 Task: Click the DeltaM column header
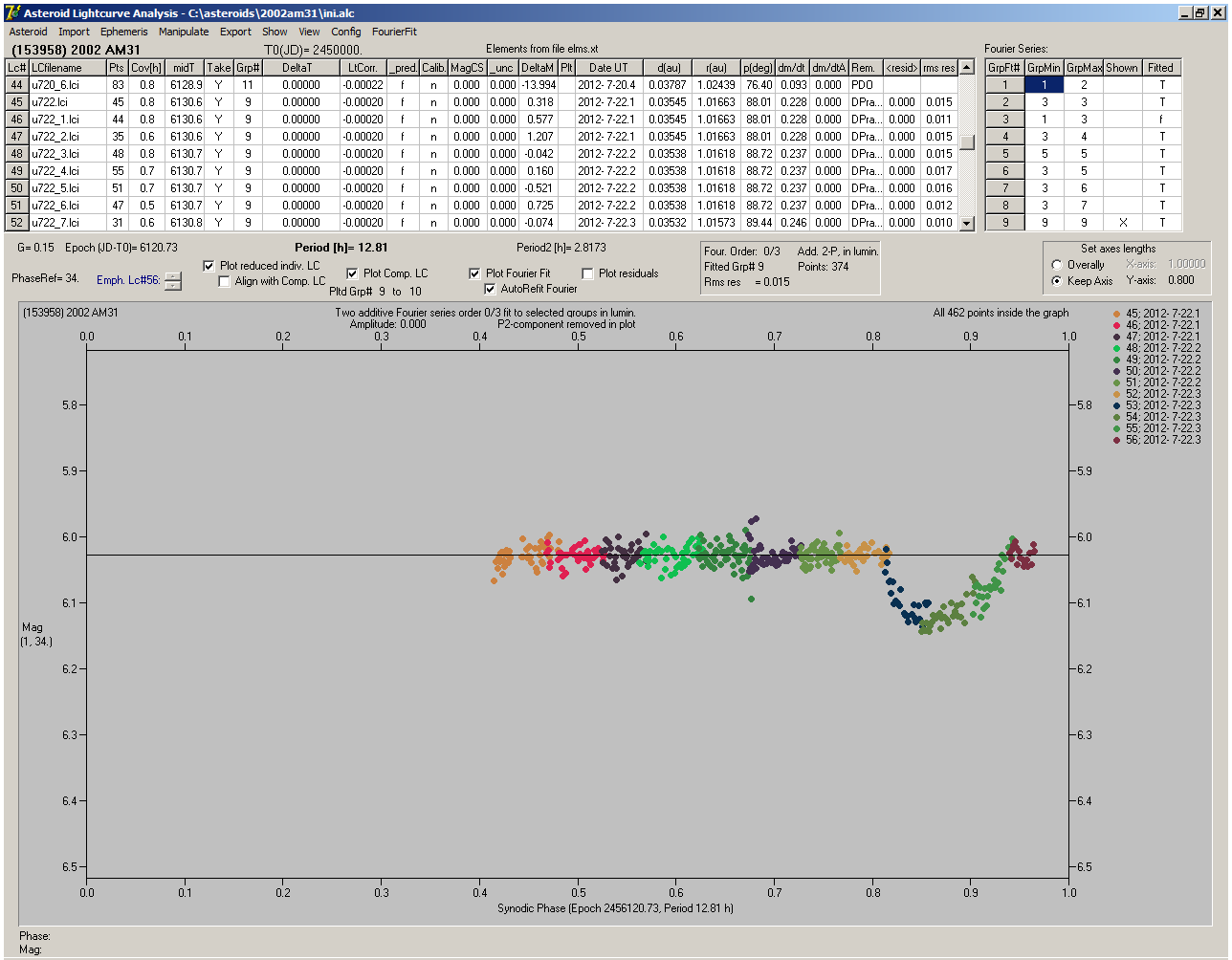click(x=538, y=68)
